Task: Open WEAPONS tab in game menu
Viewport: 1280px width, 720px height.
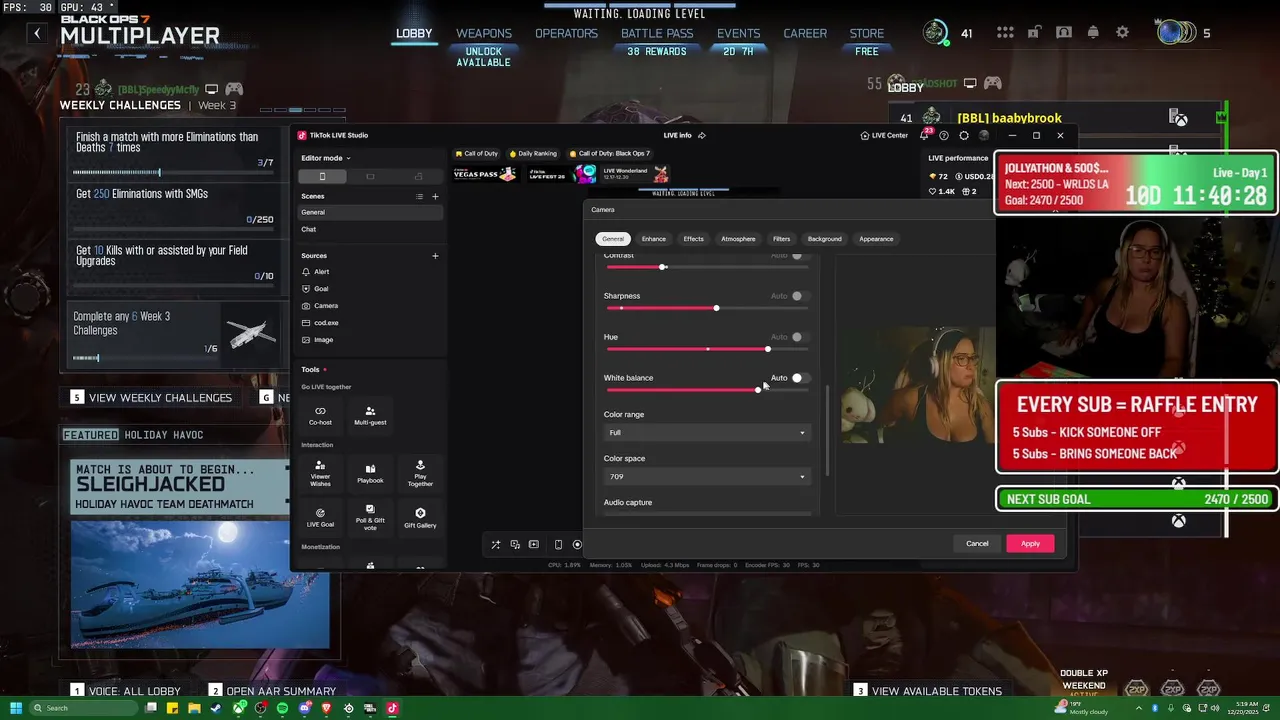Action: 484,33
